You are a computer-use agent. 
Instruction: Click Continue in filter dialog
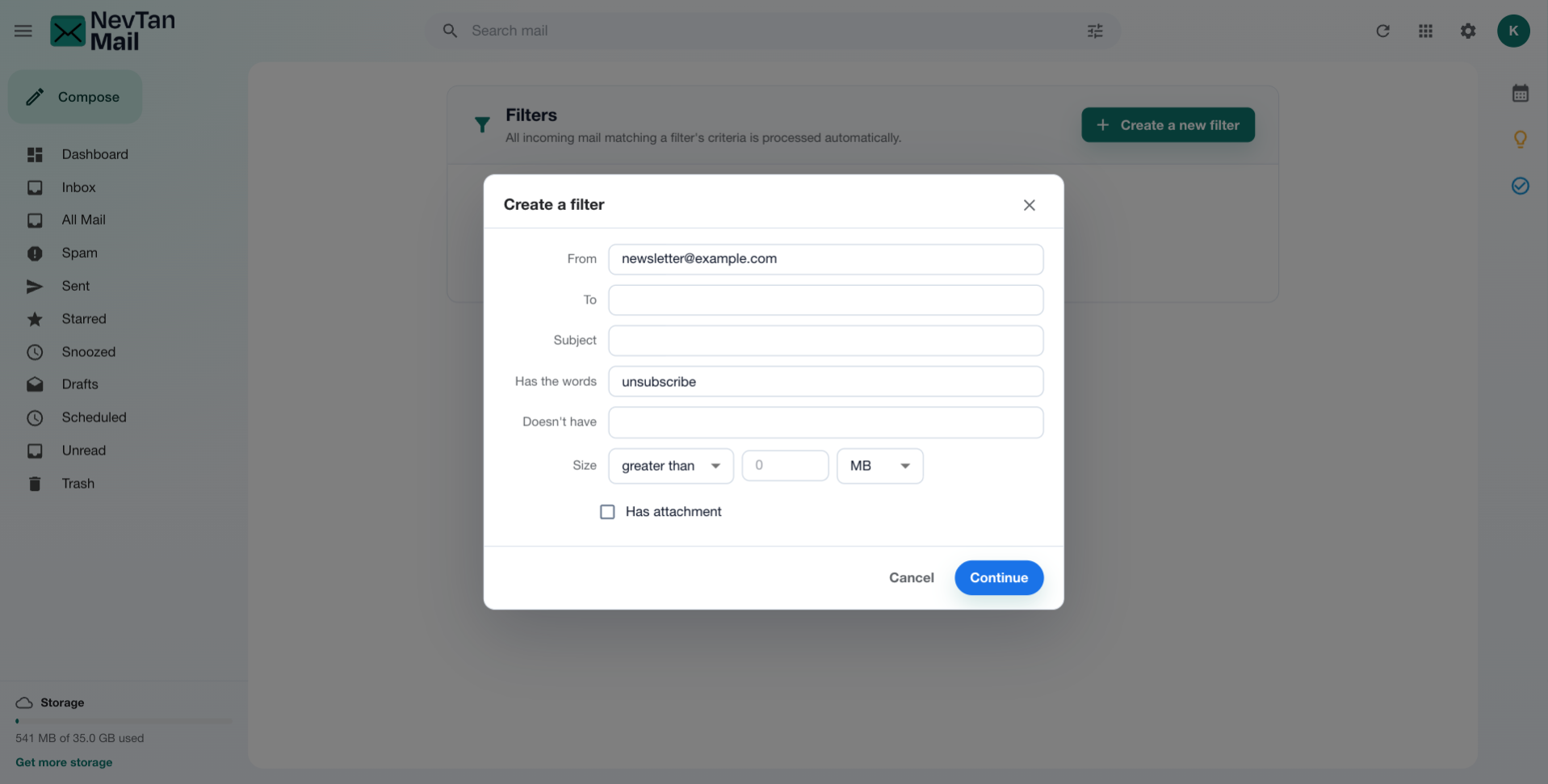pos(999,578)
